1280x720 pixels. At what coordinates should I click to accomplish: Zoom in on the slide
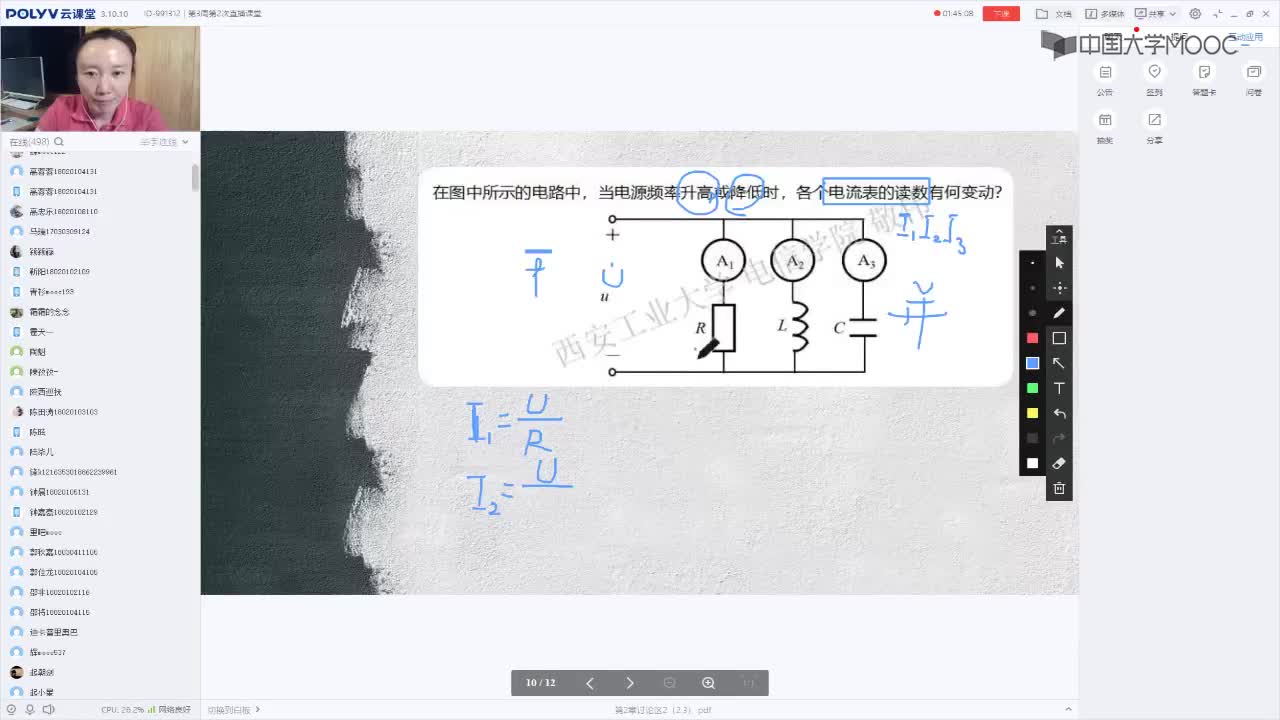708,683
